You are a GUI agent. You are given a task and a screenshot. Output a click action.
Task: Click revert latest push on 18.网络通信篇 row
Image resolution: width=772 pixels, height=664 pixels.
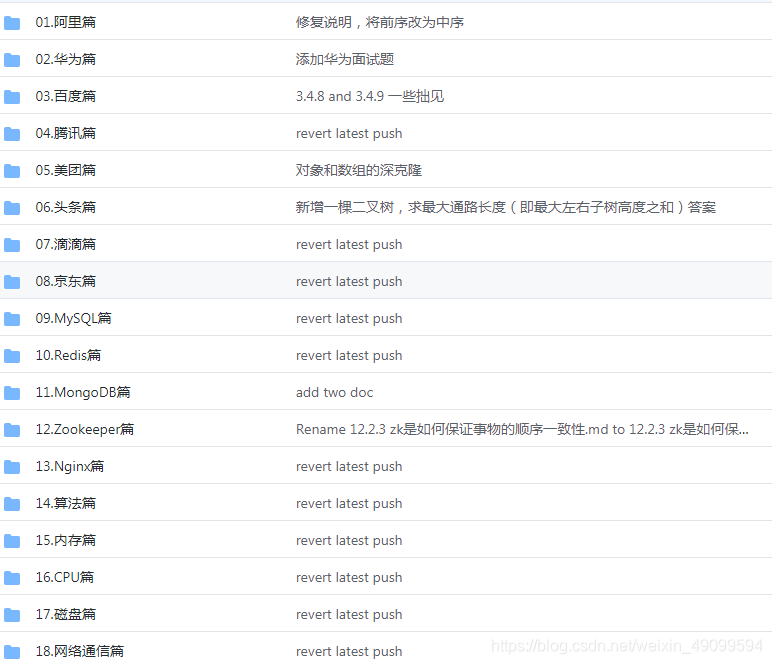point(349,651)
